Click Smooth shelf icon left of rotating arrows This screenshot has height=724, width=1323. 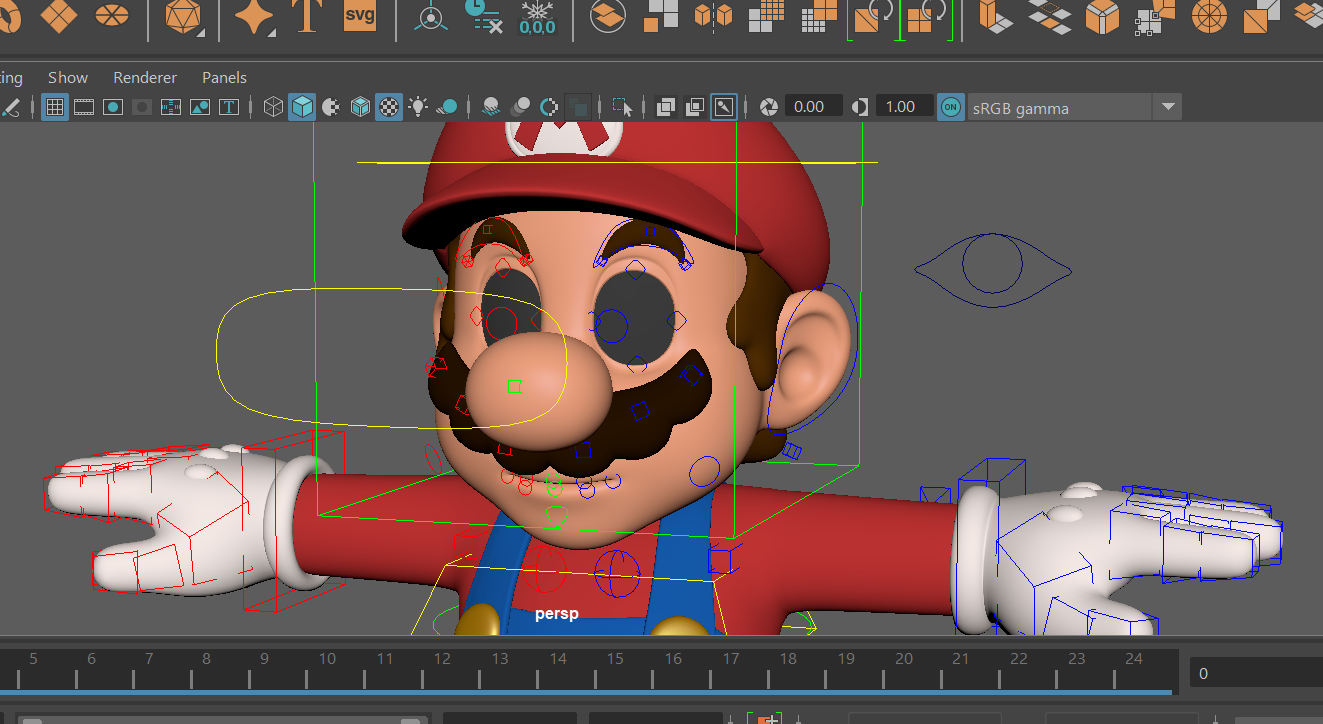(766, 16)
